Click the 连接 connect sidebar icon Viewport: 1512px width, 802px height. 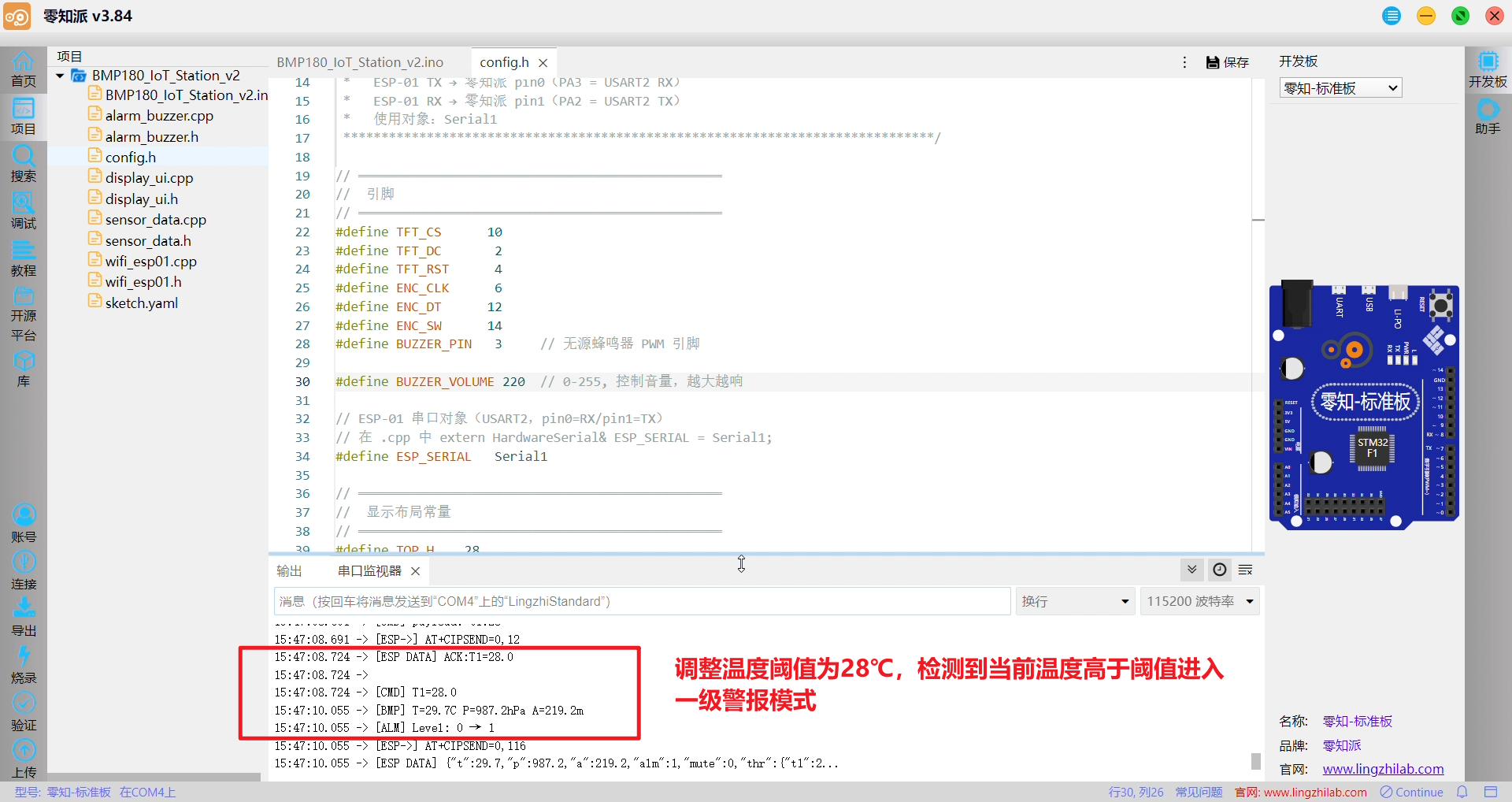24,572
